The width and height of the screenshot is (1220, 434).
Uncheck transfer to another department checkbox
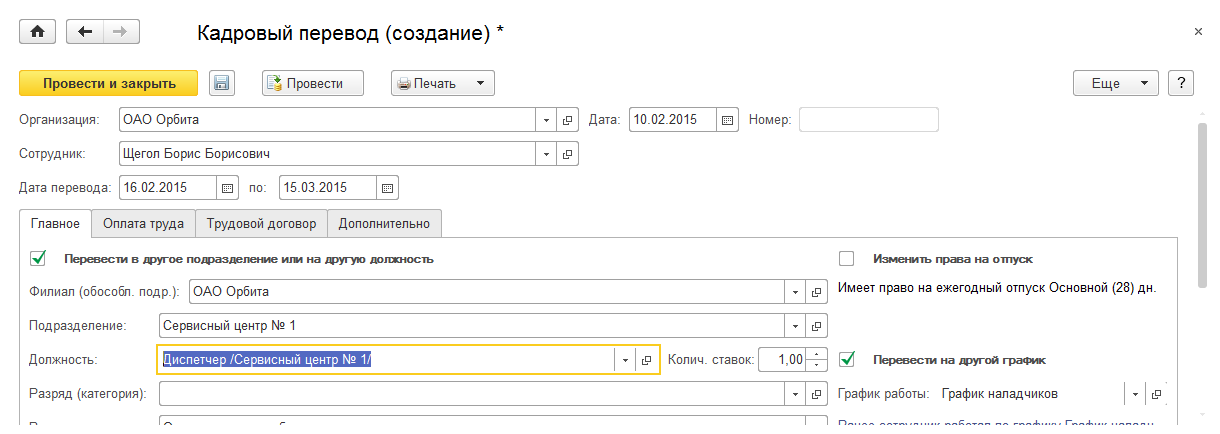click(39, 258)
